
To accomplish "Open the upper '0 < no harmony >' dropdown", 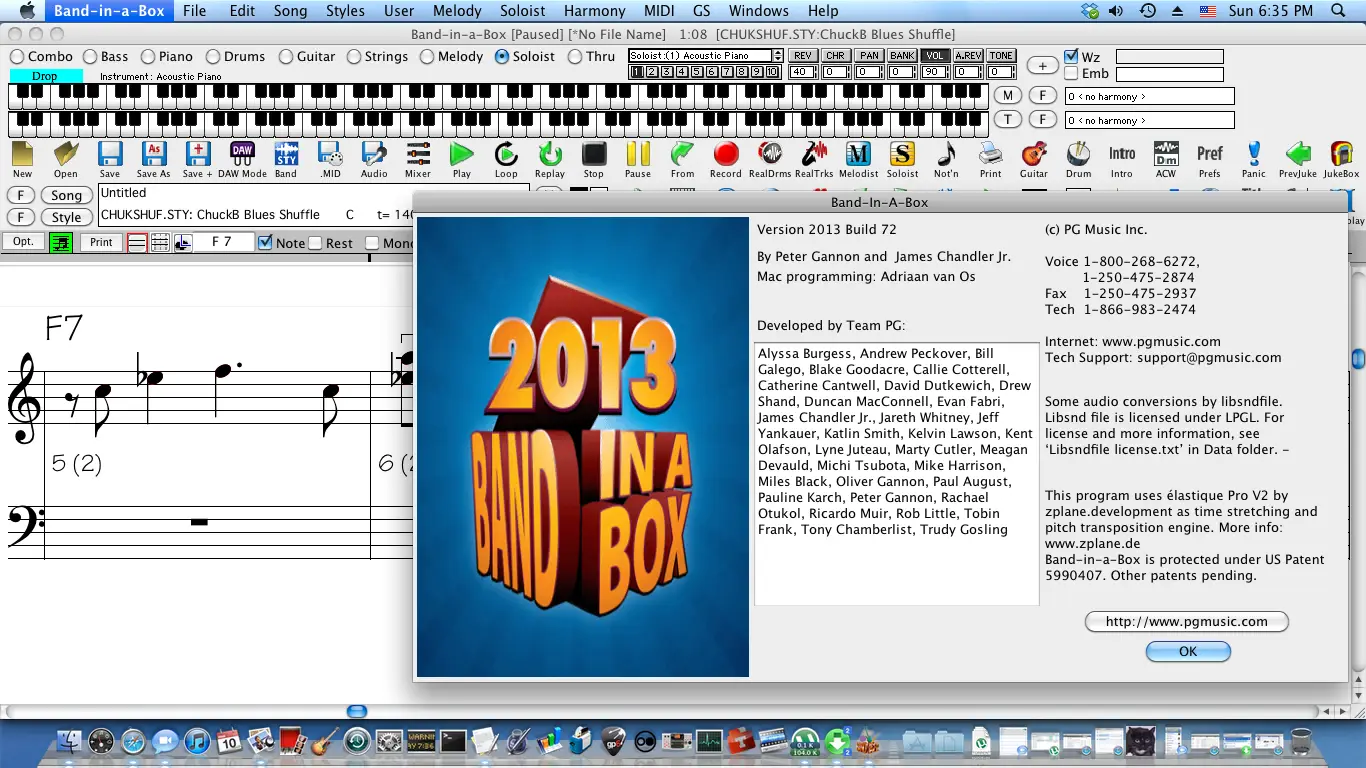I will [1149, 96].
